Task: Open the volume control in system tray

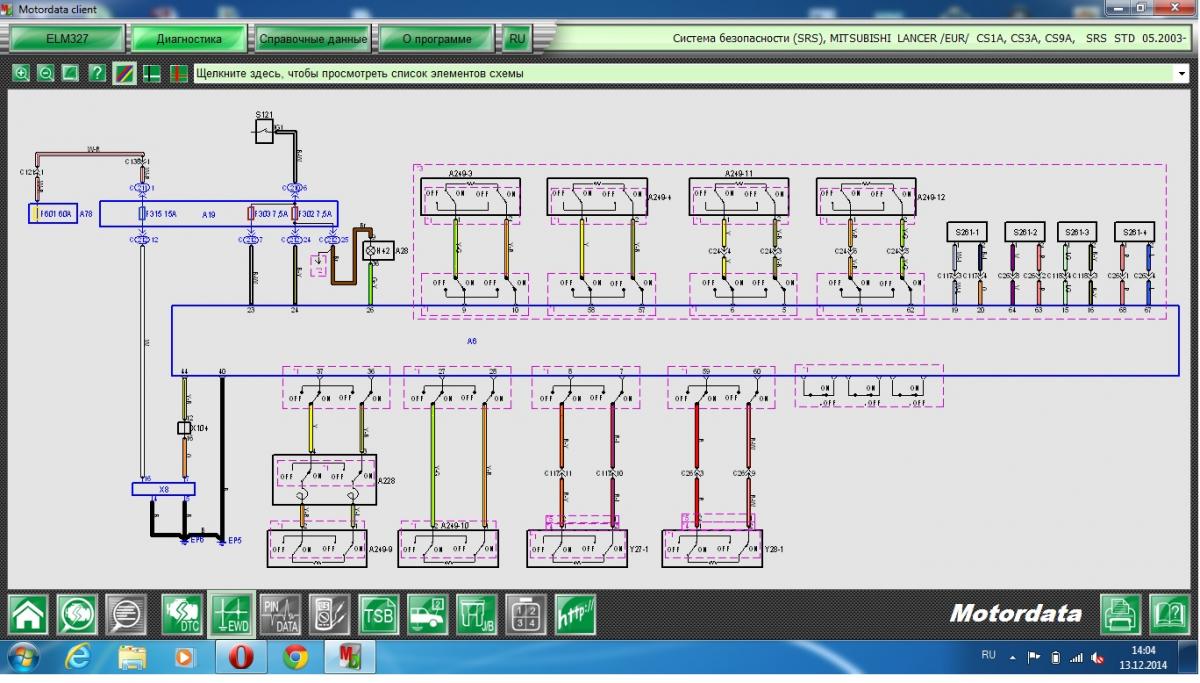Action: coord(1097,657)
